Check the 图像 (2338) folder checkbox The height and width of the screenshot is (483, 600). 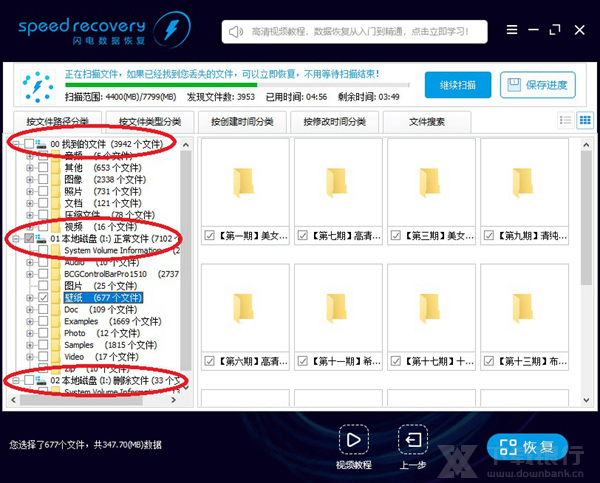43,179
